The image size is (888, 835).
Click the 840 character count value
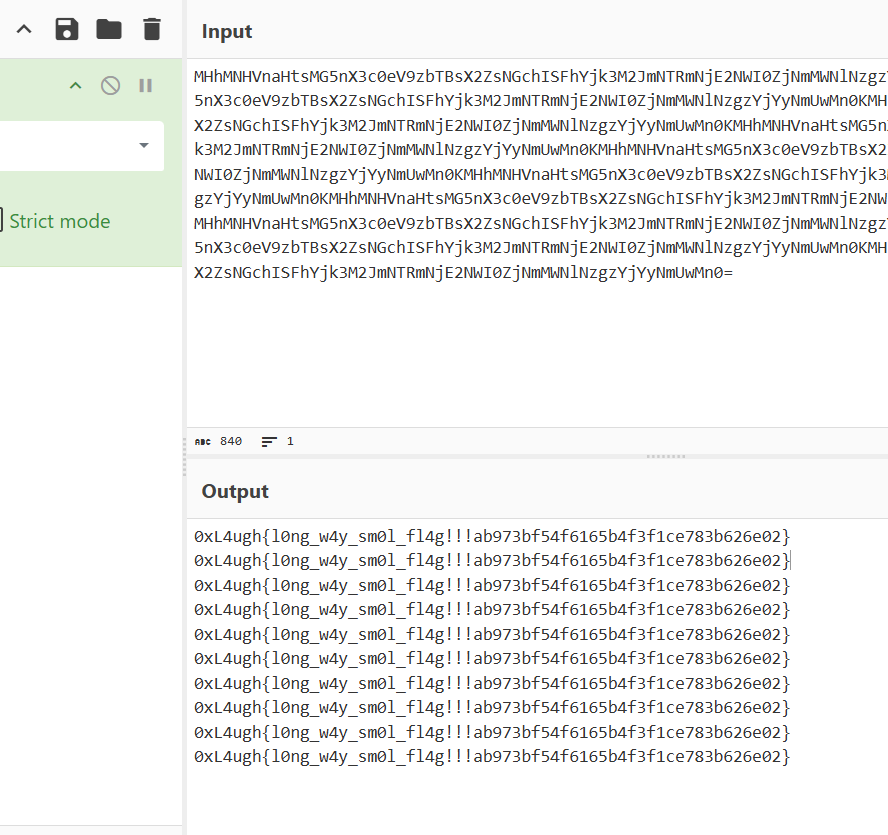click(x=231, y=441)
